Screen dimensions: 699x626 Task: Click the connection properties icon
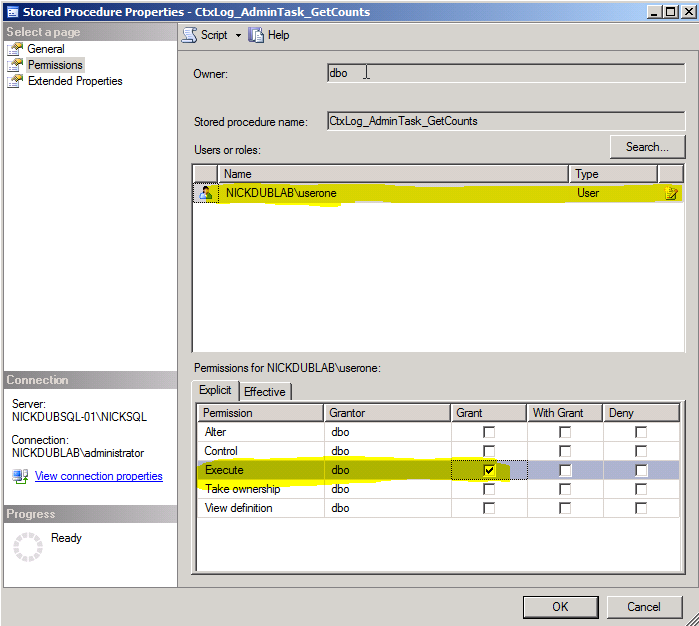click(20, 476)
